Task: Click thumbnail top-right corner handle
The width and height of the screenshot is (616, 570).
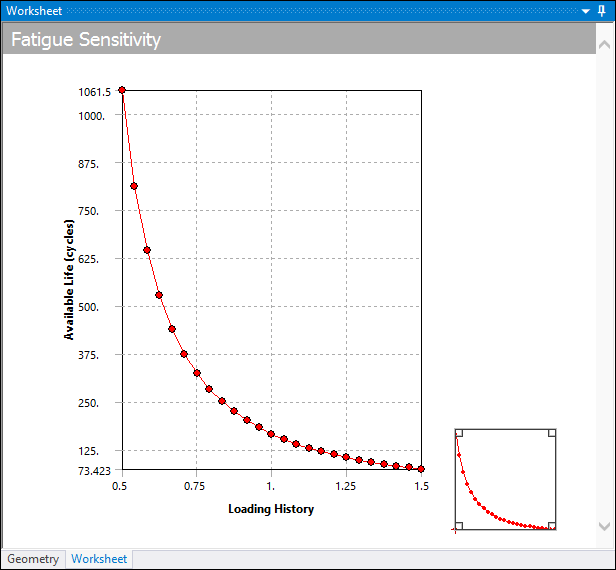Action: pos(552,433)
